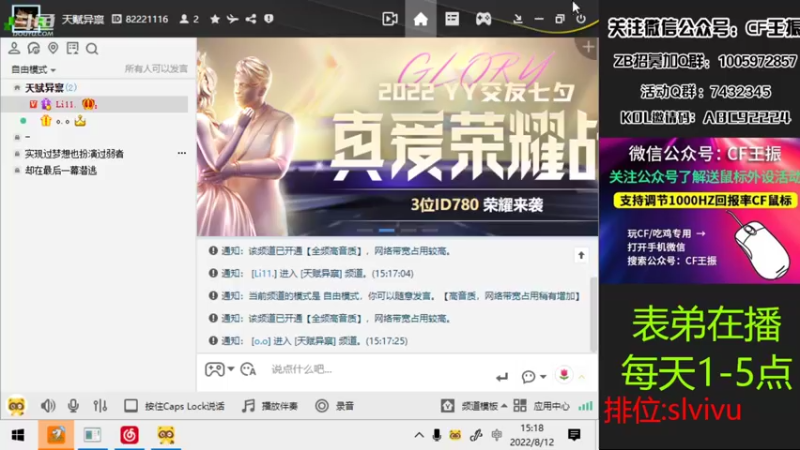Image resolution: width=800 pixels, height=450 pixels.
Task: Click the download arrow icon in title bar
Action: tap(517, 19)
